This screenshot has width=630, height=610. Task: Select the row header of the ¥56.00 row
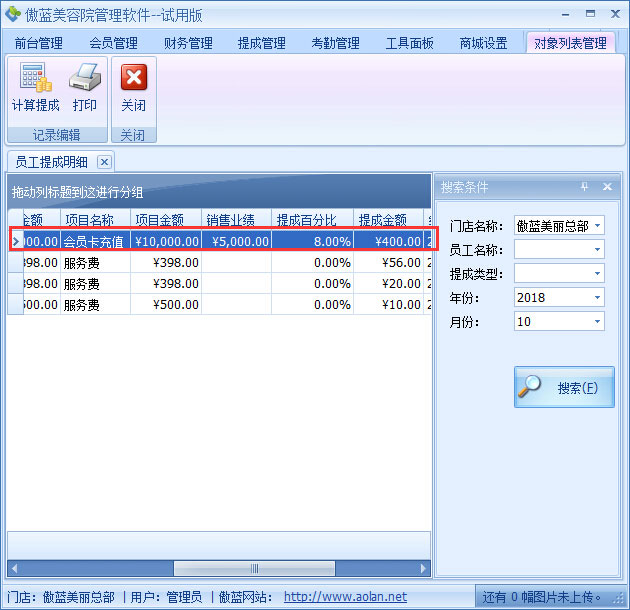coord(16,262)
